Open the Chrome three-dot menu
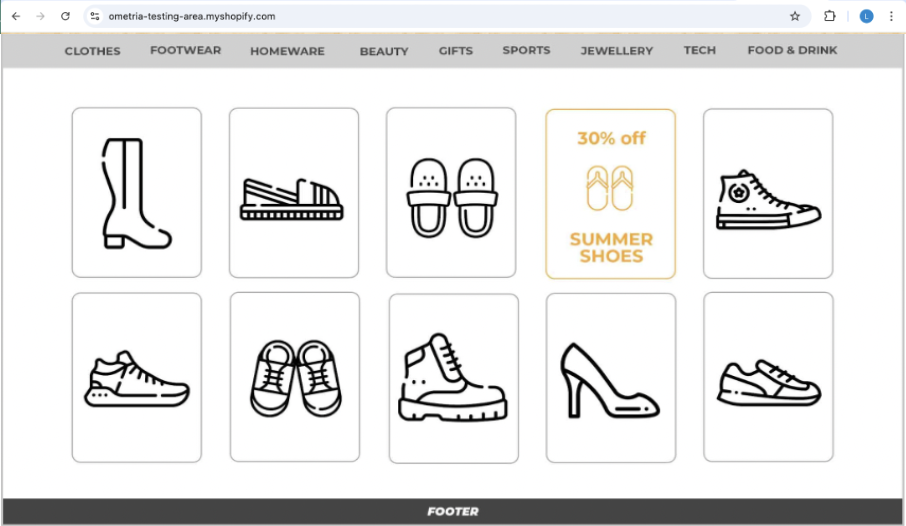 tap(891, 16)
